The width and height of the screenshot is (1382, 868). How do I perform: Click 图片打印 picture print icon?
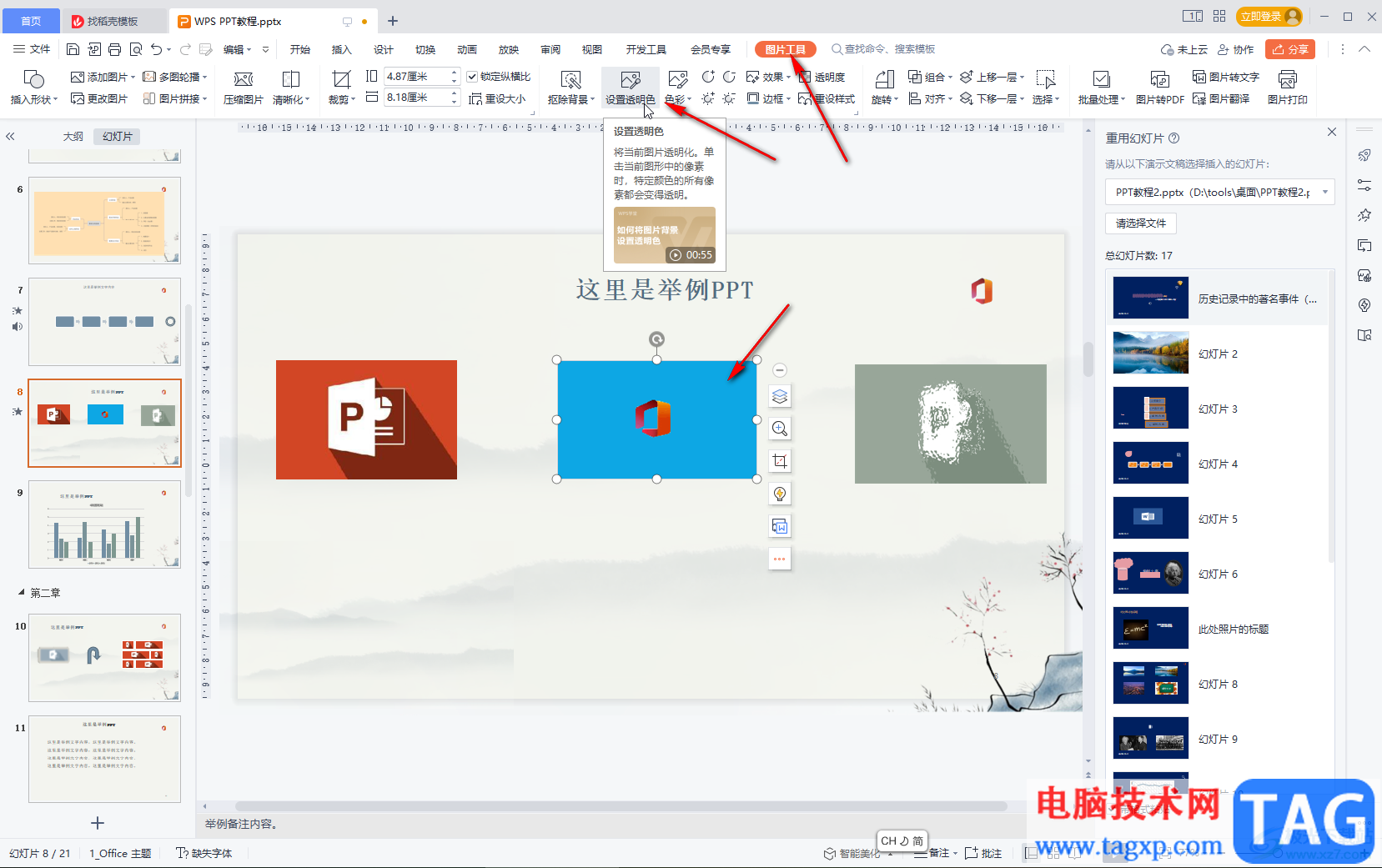(x=1287, y=88)
